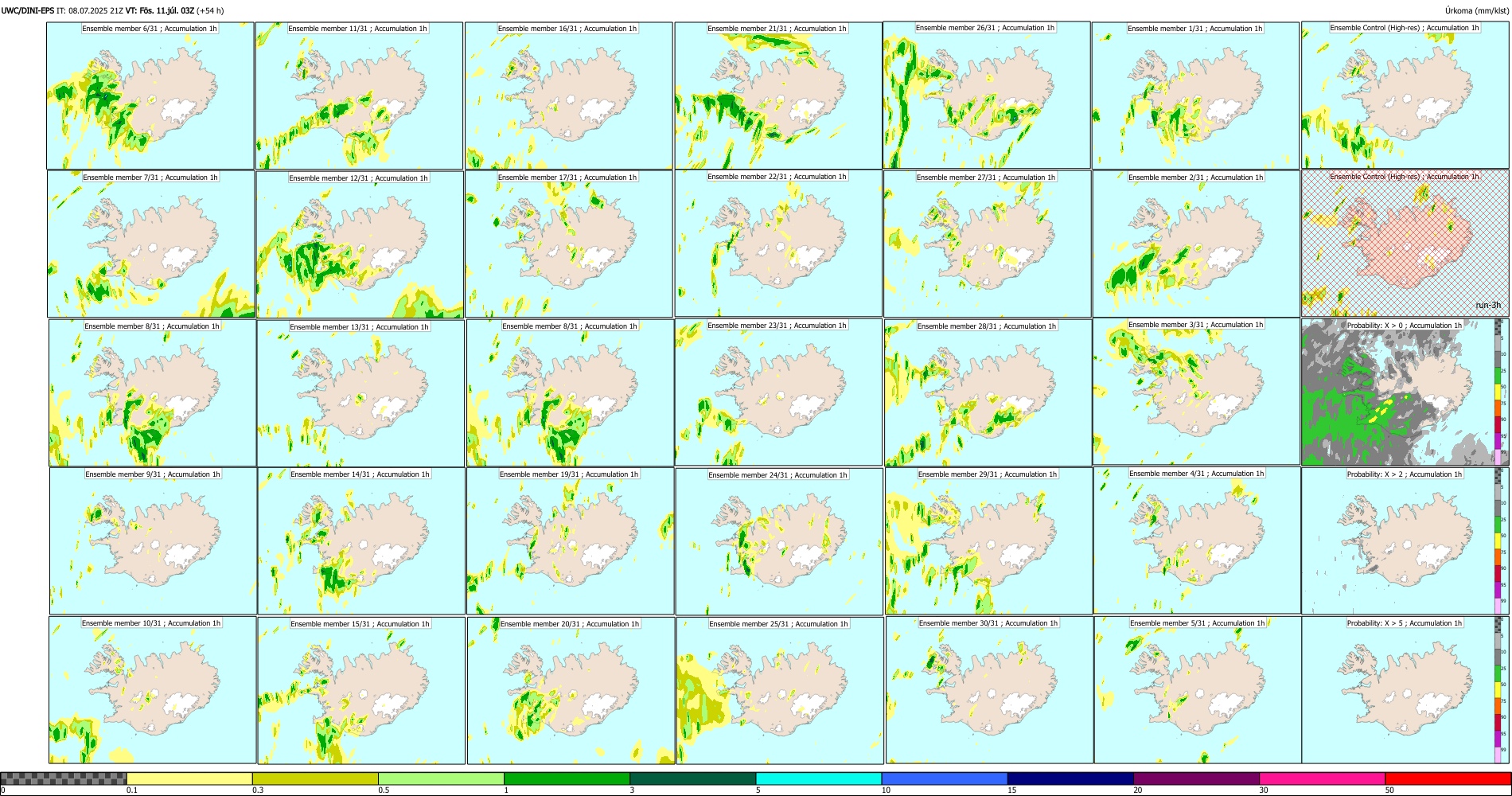1512x796 pixels.
Task: View the Ensemble member 23/31 map
Action: tap(778, 392)
